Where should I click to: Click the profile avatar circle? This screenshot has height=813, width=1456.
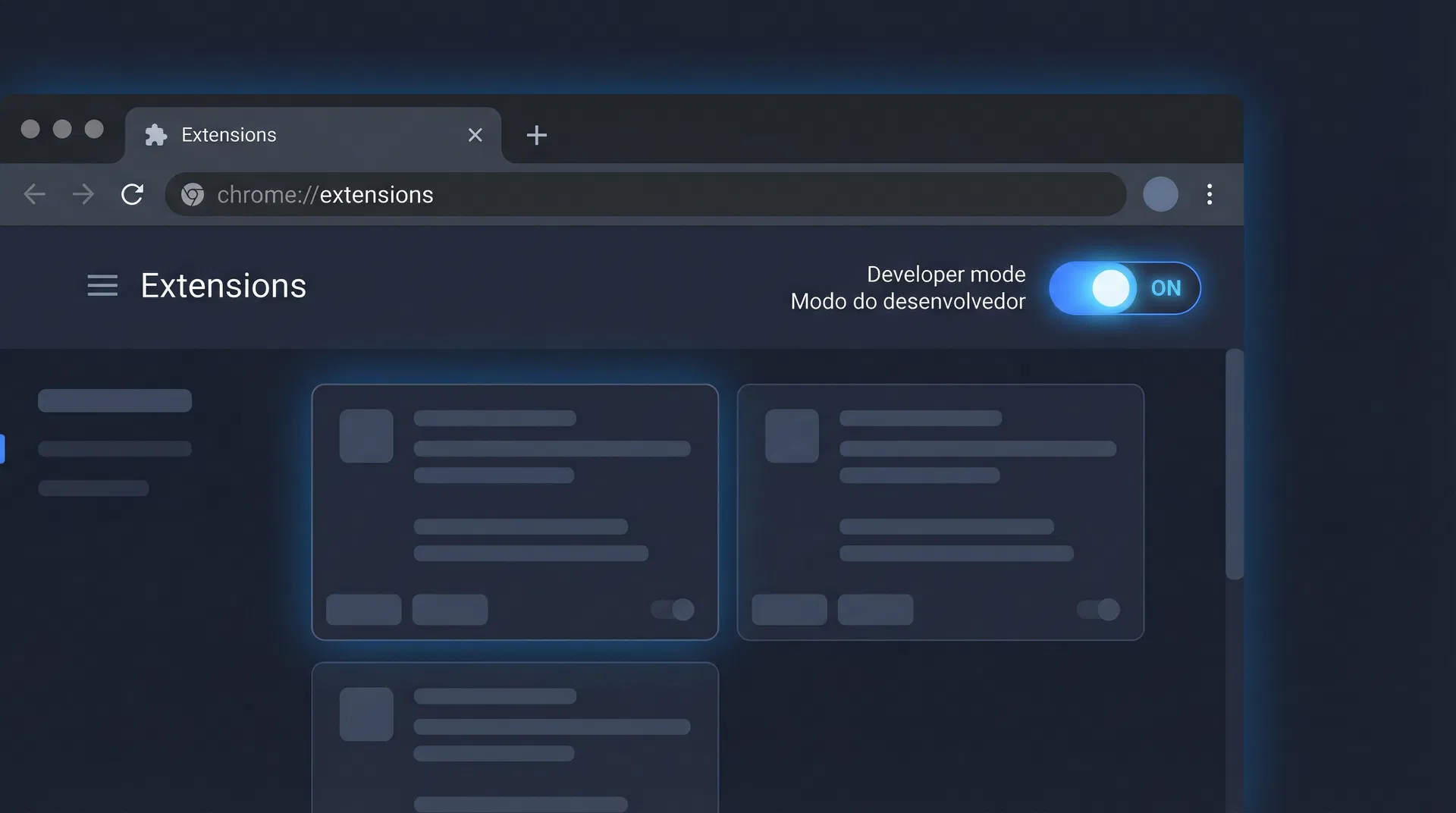[1159, 195]
